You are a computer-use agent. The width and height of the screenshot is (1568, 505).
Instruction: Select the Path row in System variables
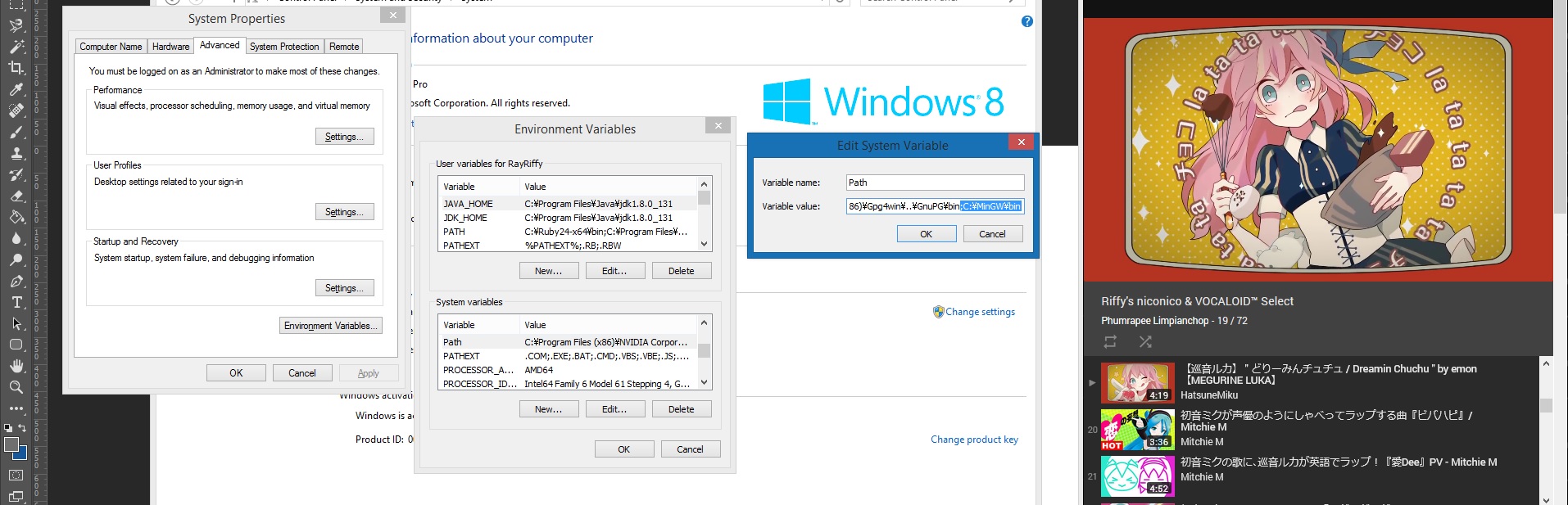[x=568, y=342]
